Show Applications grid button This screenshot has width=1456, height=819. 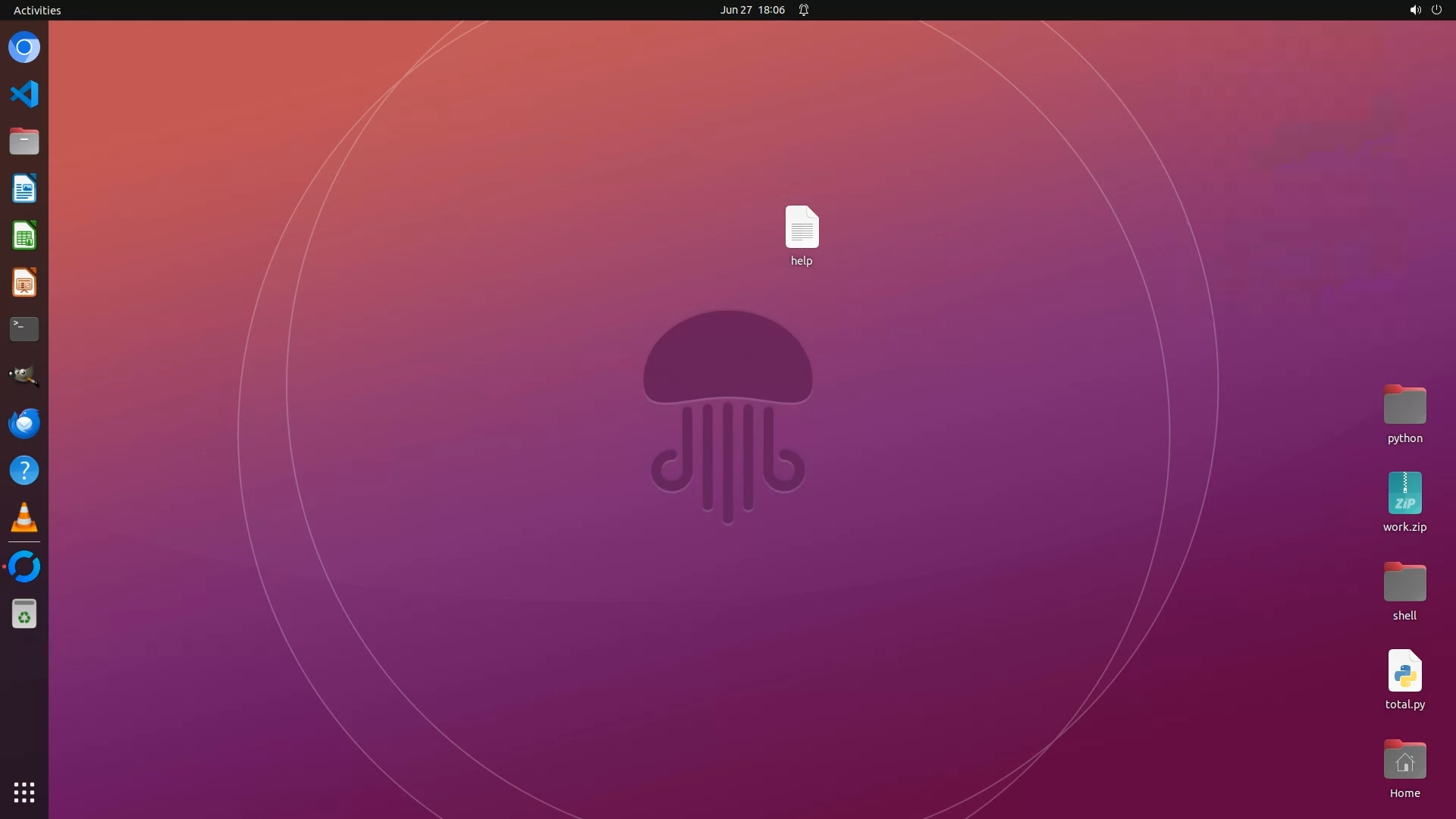pyautogui.click(x=24, y=792)
